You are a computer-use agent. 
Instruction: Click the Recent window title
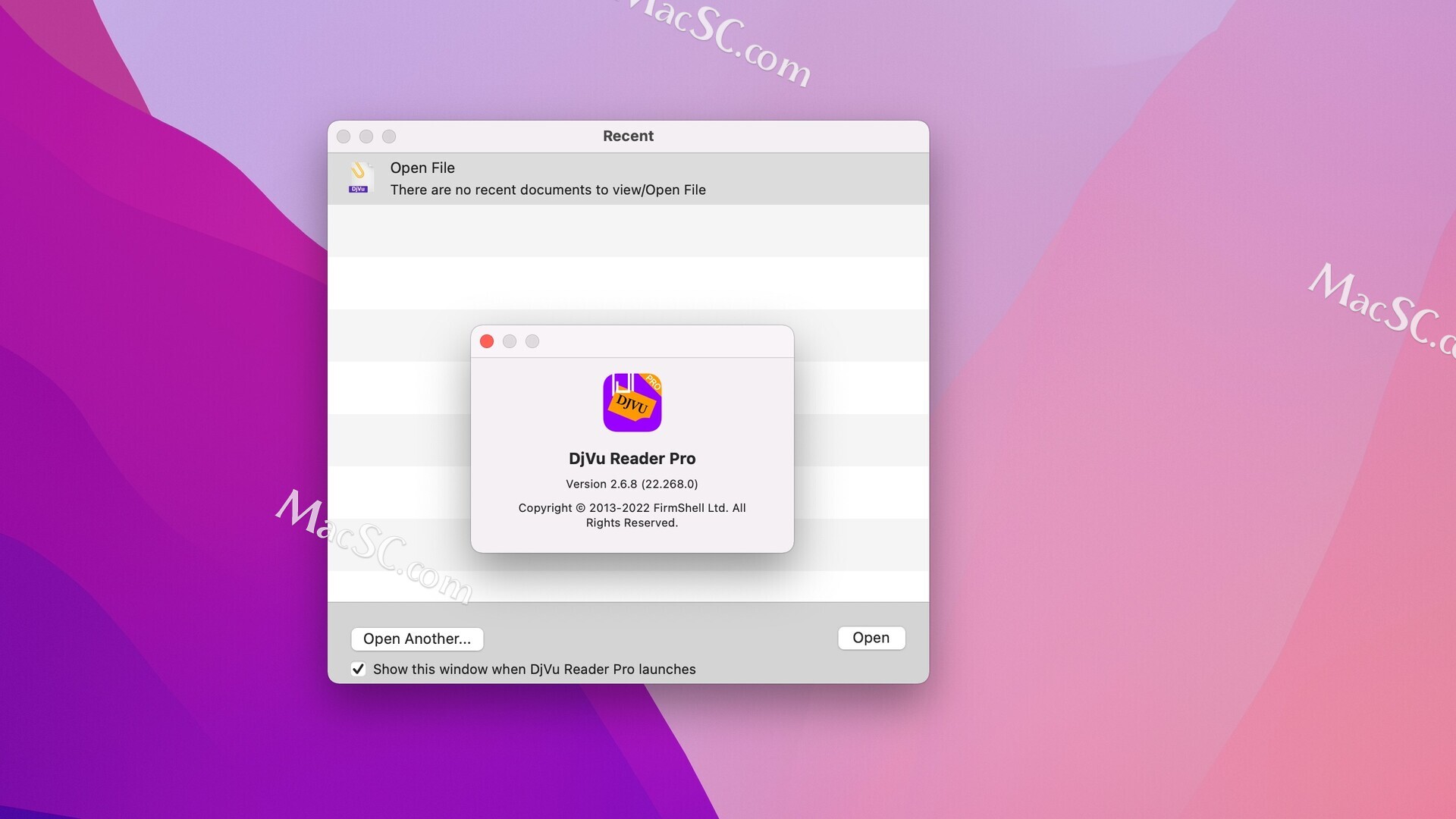pos(628,136)
